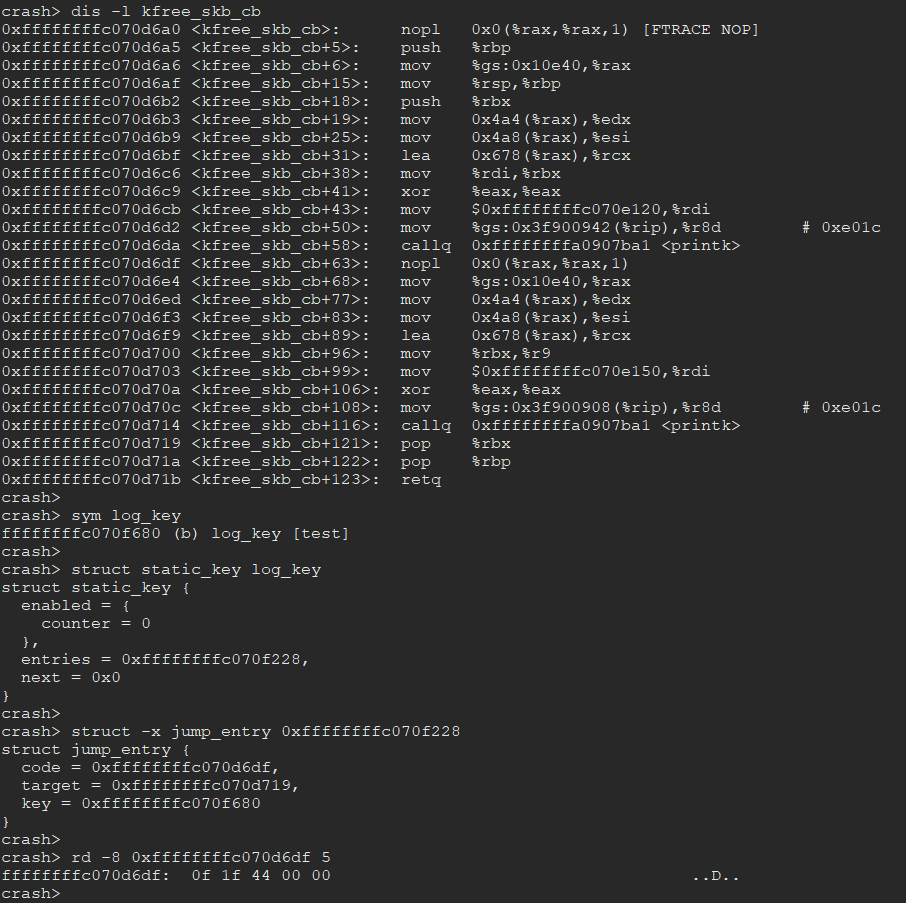906x903 pixels.
Task: Click the 'struct static_key log_key' command
Action: click(196, 570)
